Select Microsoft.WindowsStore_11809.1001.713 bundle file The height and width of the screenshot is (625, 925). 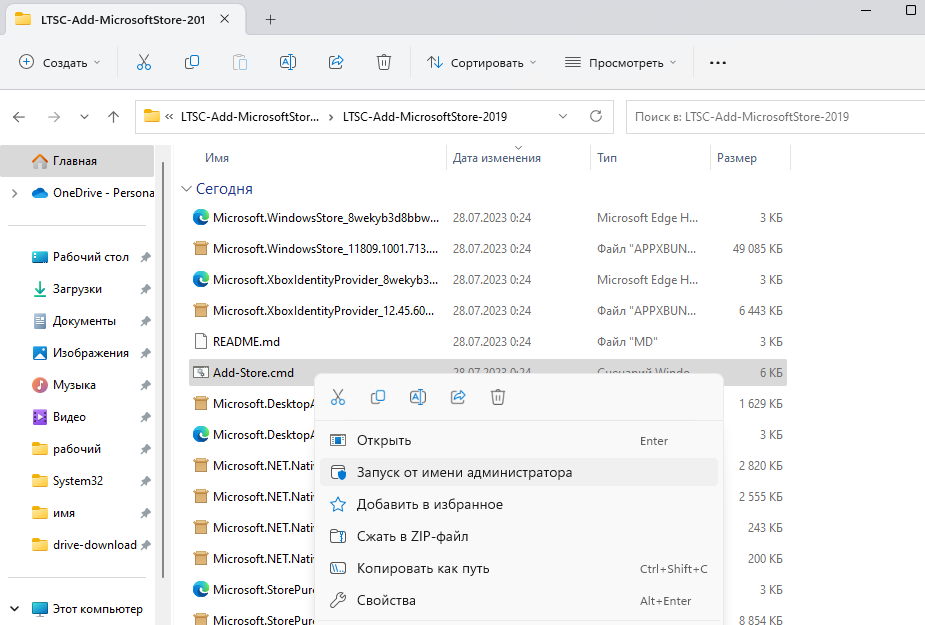[x=488, y=248]
